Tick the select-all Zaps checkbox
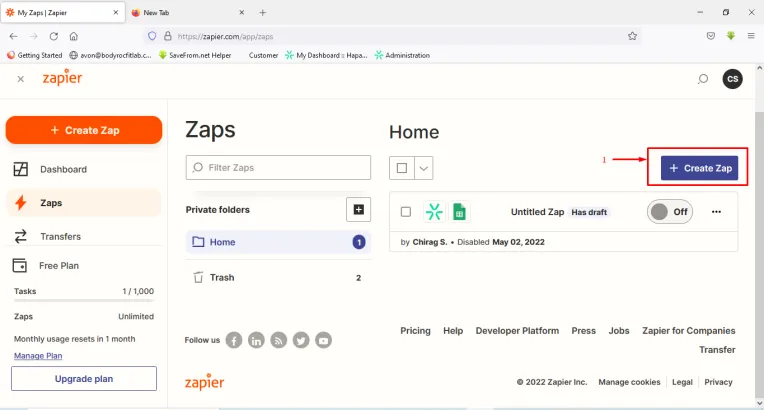 [x=402, y=168]
